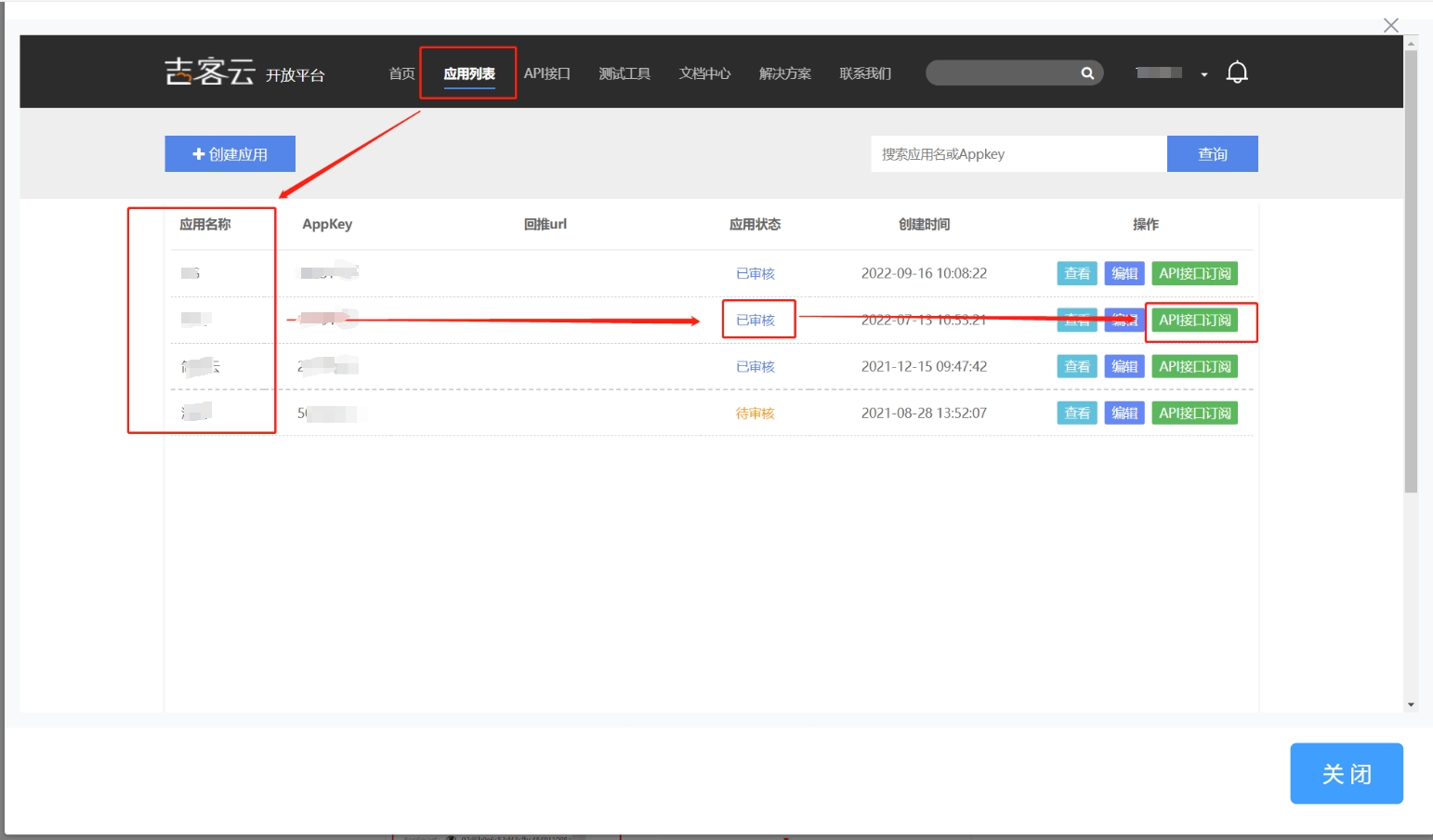This screenshot has width=1433, height=840.
Task: Click the 关闭 button
Action: pos(1346,773)
